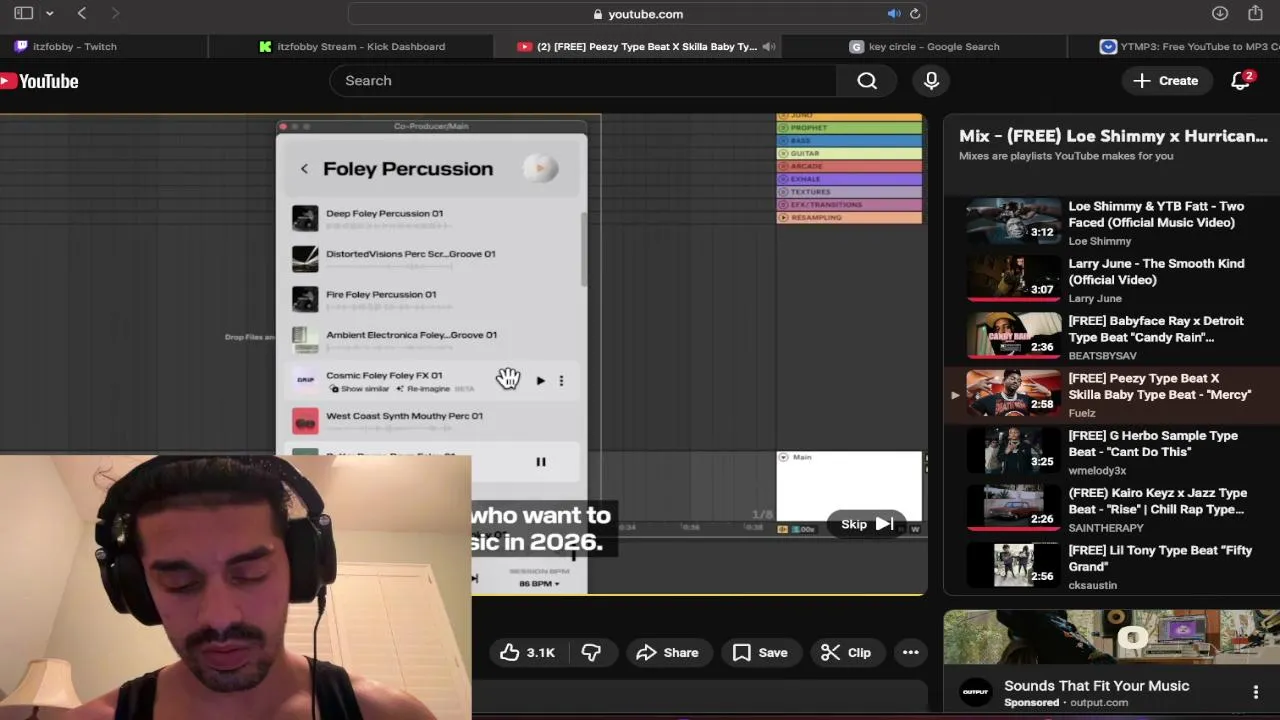Play Kairo Keyz Rise type beat
Screen dimensions: 1280x720
1112,509
